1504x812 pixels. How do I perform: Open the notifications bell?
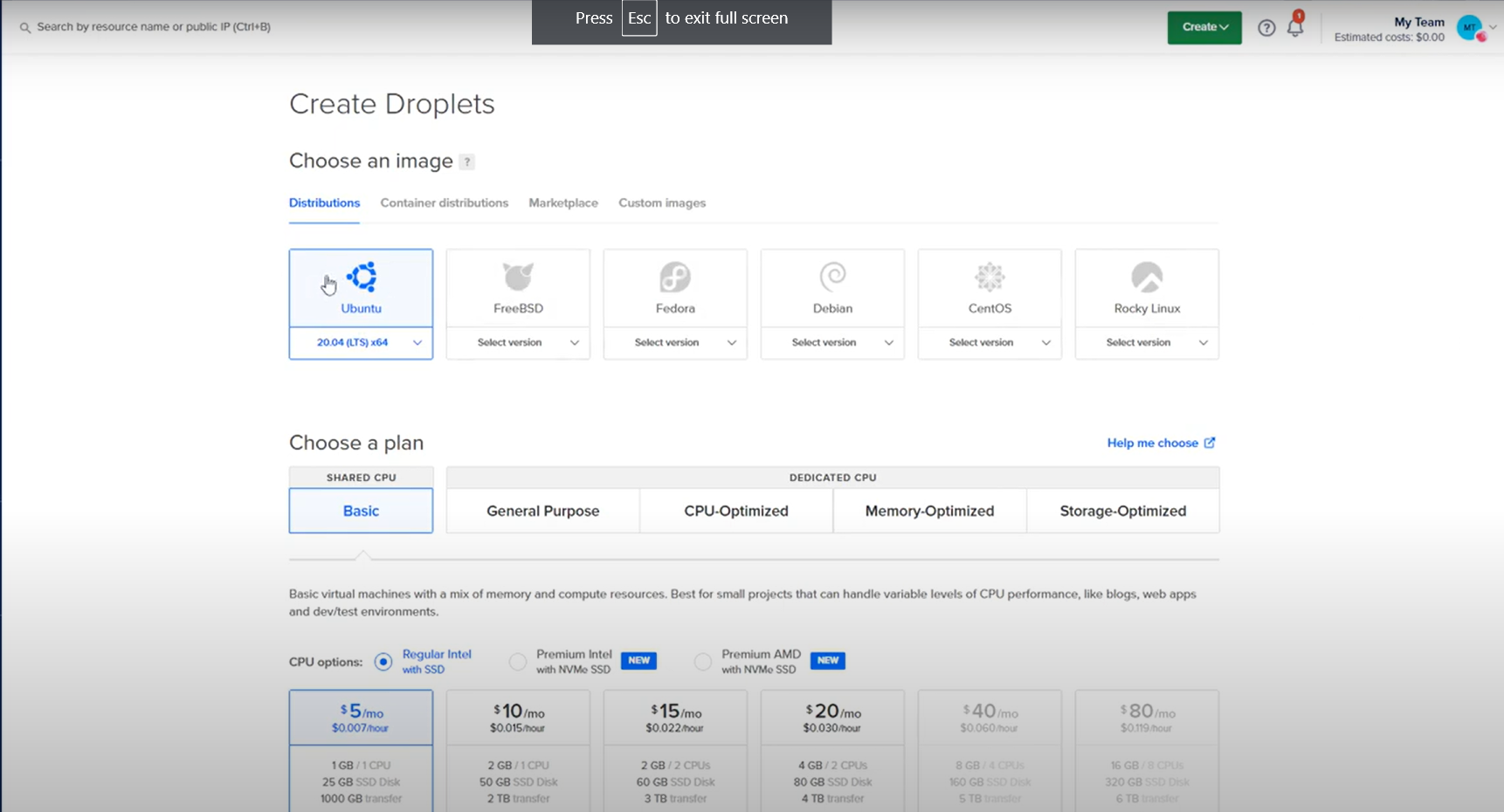click(1295, 27)
